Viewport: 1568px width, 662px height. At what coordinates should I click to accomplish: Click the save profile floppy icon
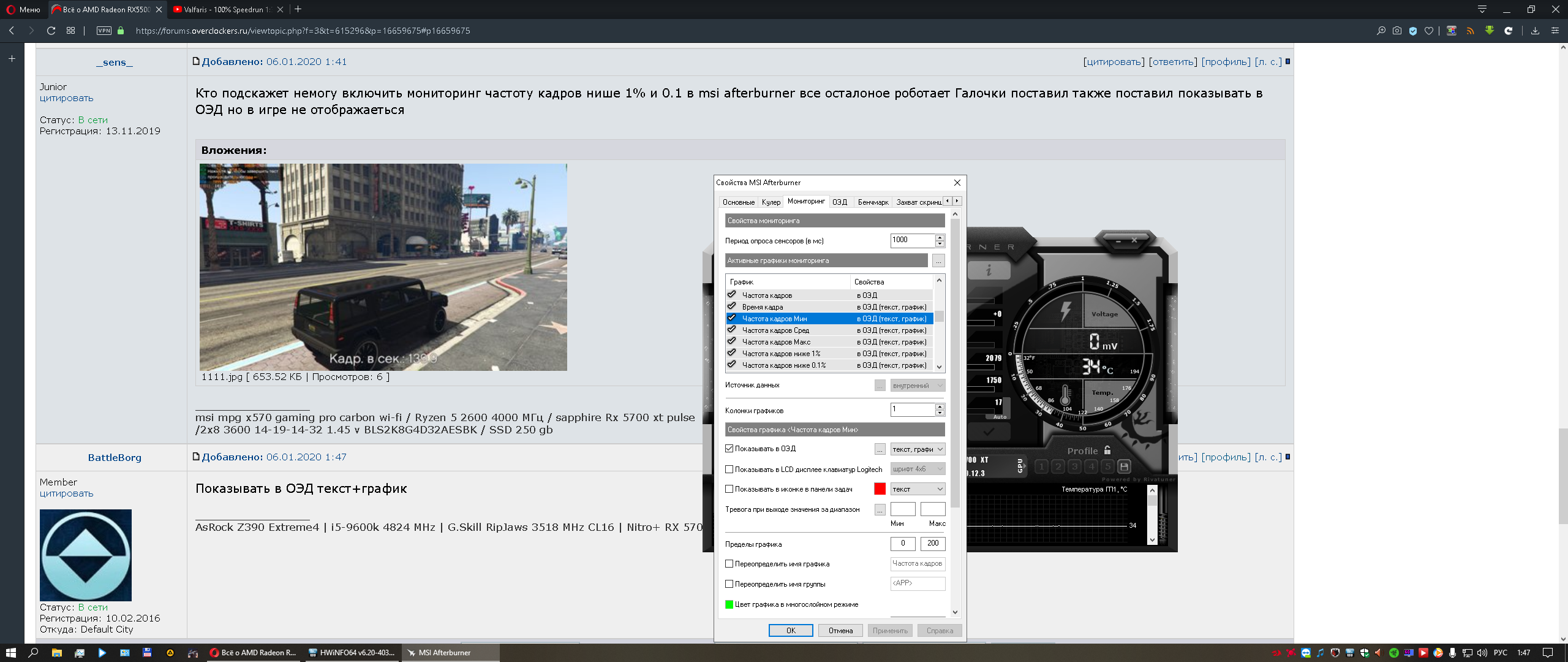(1124, 466)
